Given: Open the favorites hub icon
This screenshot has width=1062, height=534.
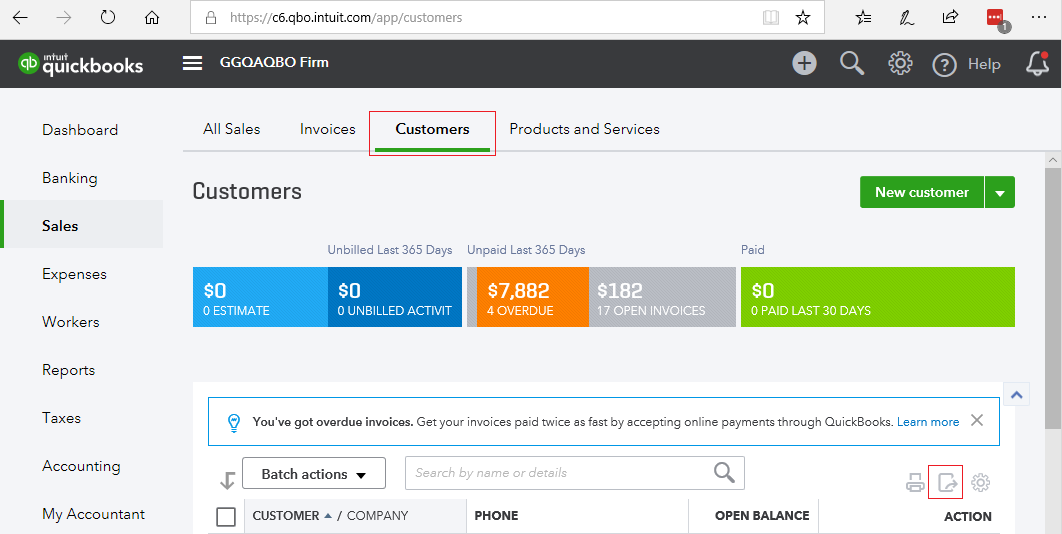Looking at the screenshot, I should [864, 18].
